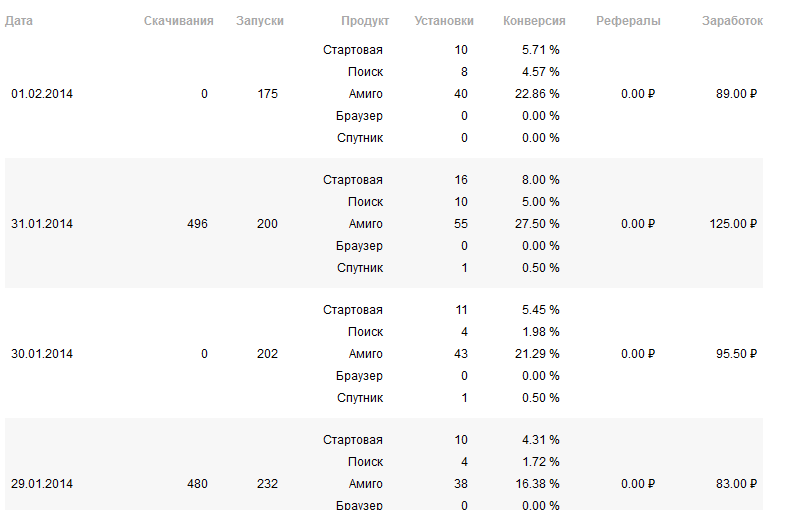Select the 31.01.2014 date cell
Image resolution: width=796 pixels, height=510 pixels.
tap(42, 224)
